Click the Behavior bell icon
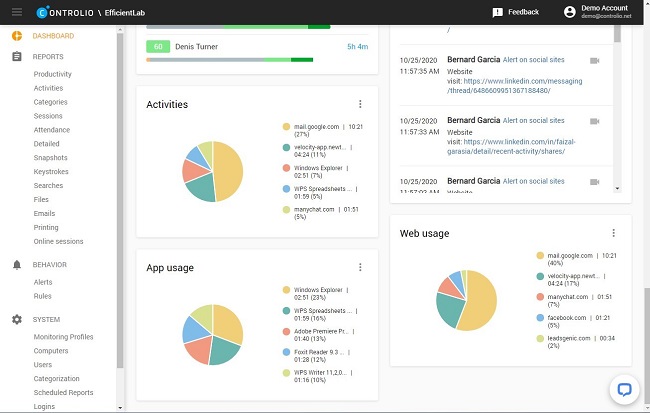Image resolution: width=650 pixels, height=413 pixels. coord(17,265)
